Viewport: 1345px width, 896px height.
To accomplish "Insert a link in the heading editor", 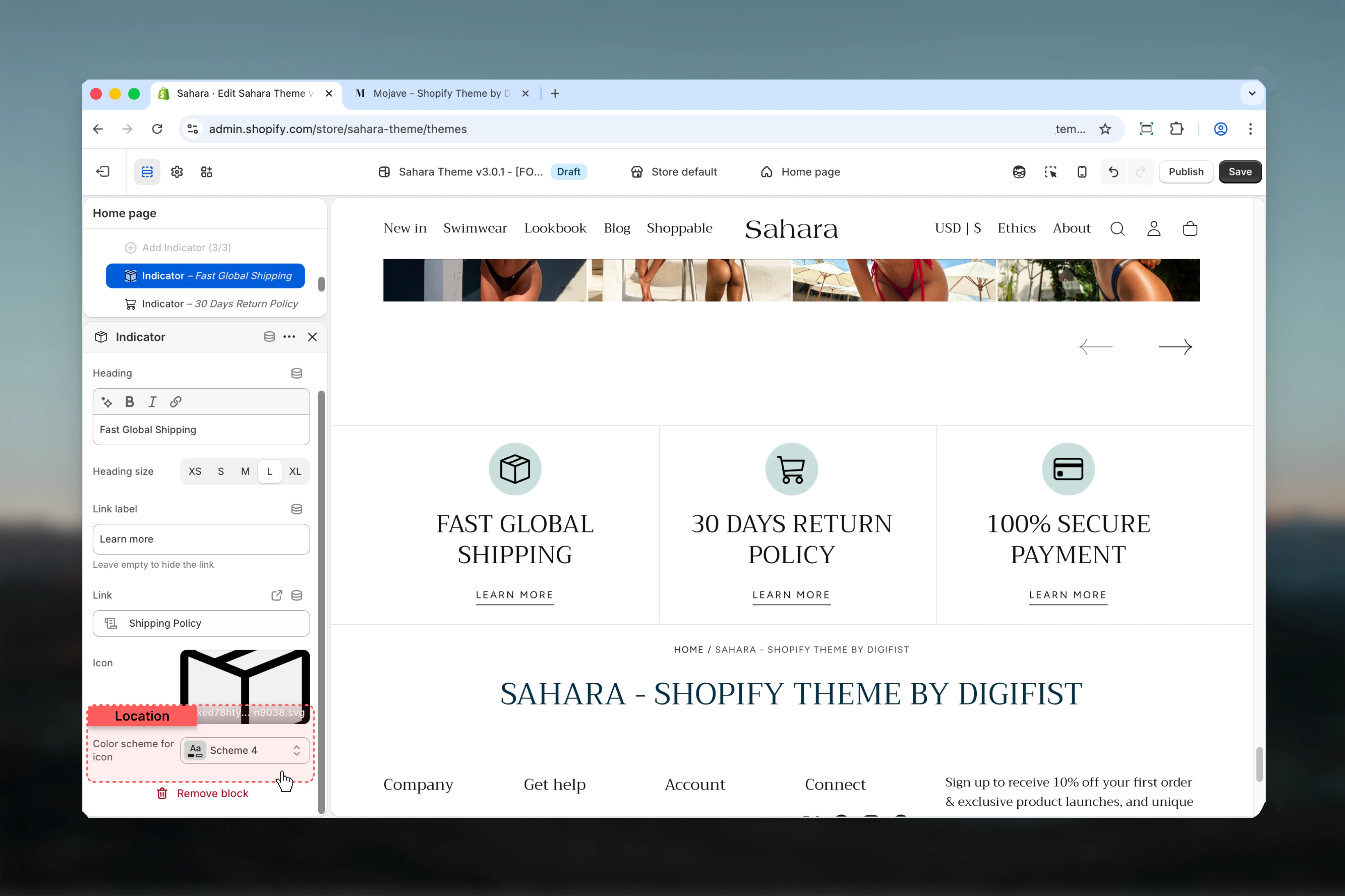I will click(x=176, y=402).
